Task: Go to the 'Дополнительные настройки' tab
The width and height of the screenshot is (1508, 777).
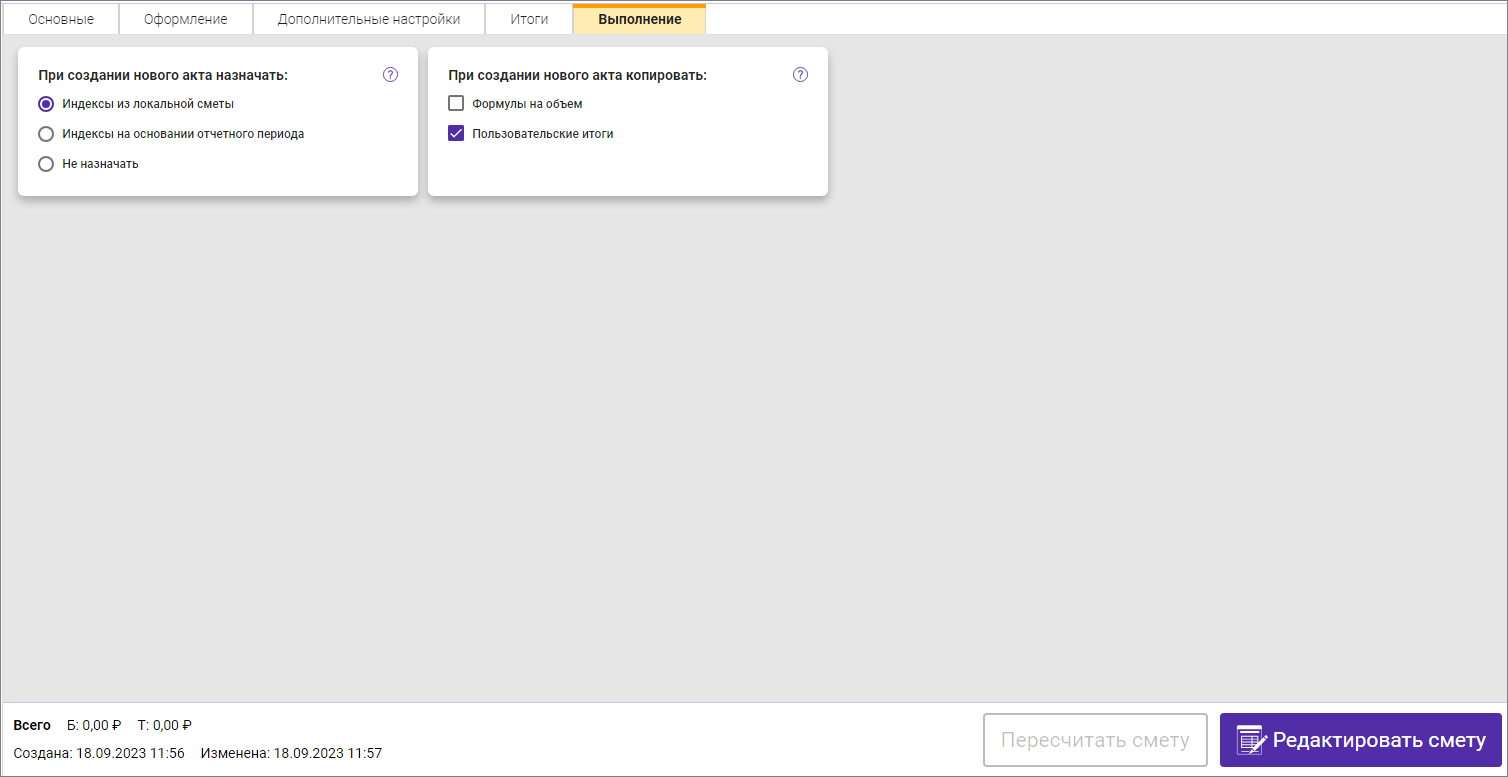Action: tap(369, 20)
